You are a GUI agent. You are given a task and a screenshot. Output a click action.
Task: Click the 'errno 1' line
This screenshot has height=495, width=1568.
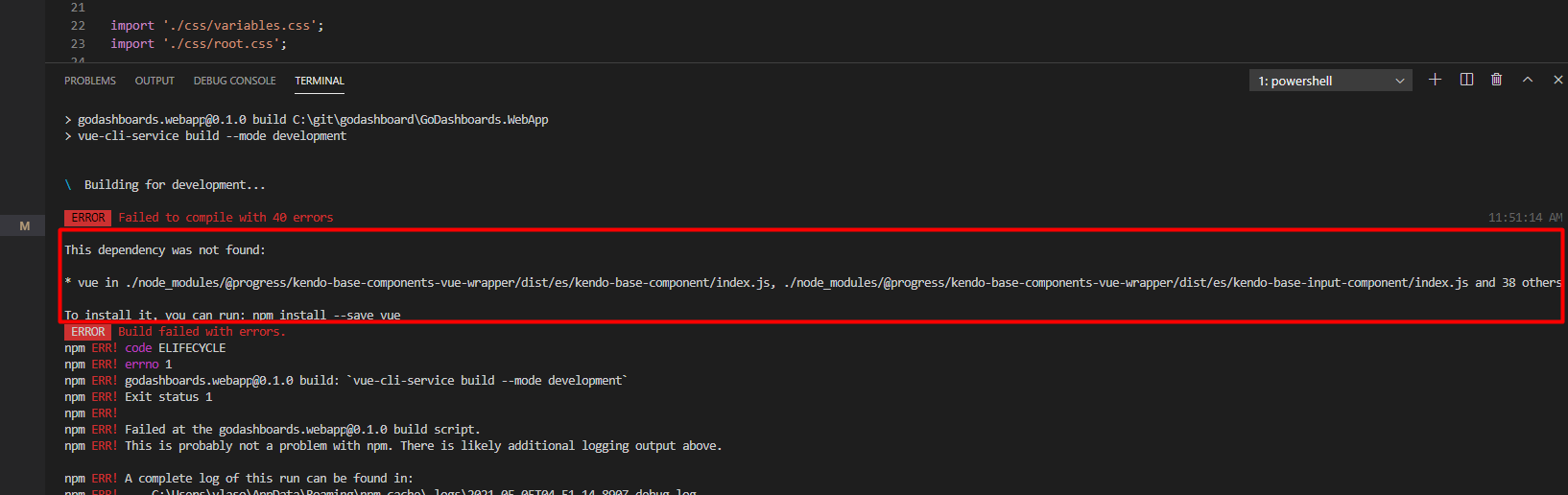149,365
